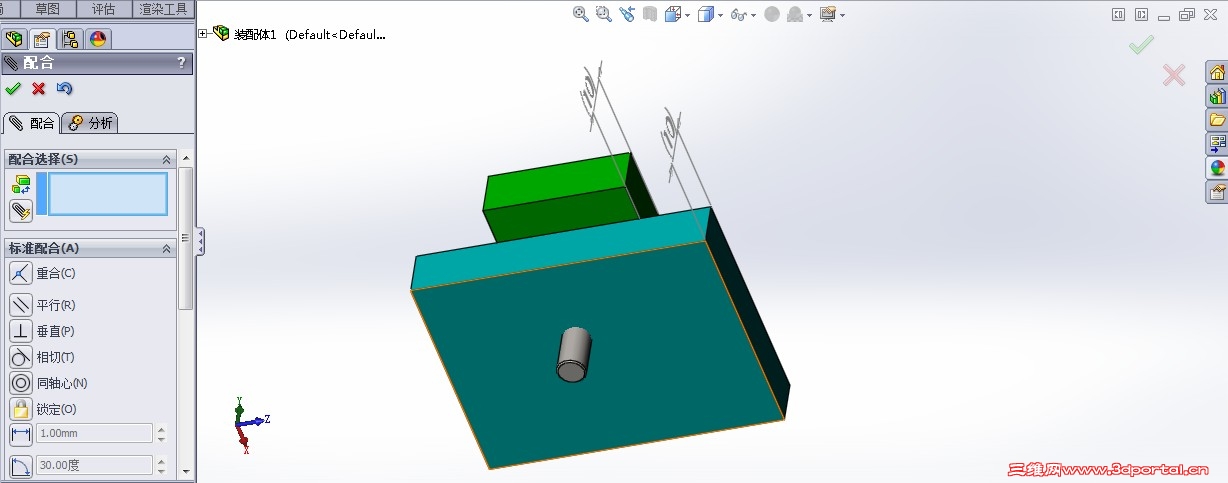Cancel the mate with the red X
Viewport: 1228px width, 483px height.
39,89
